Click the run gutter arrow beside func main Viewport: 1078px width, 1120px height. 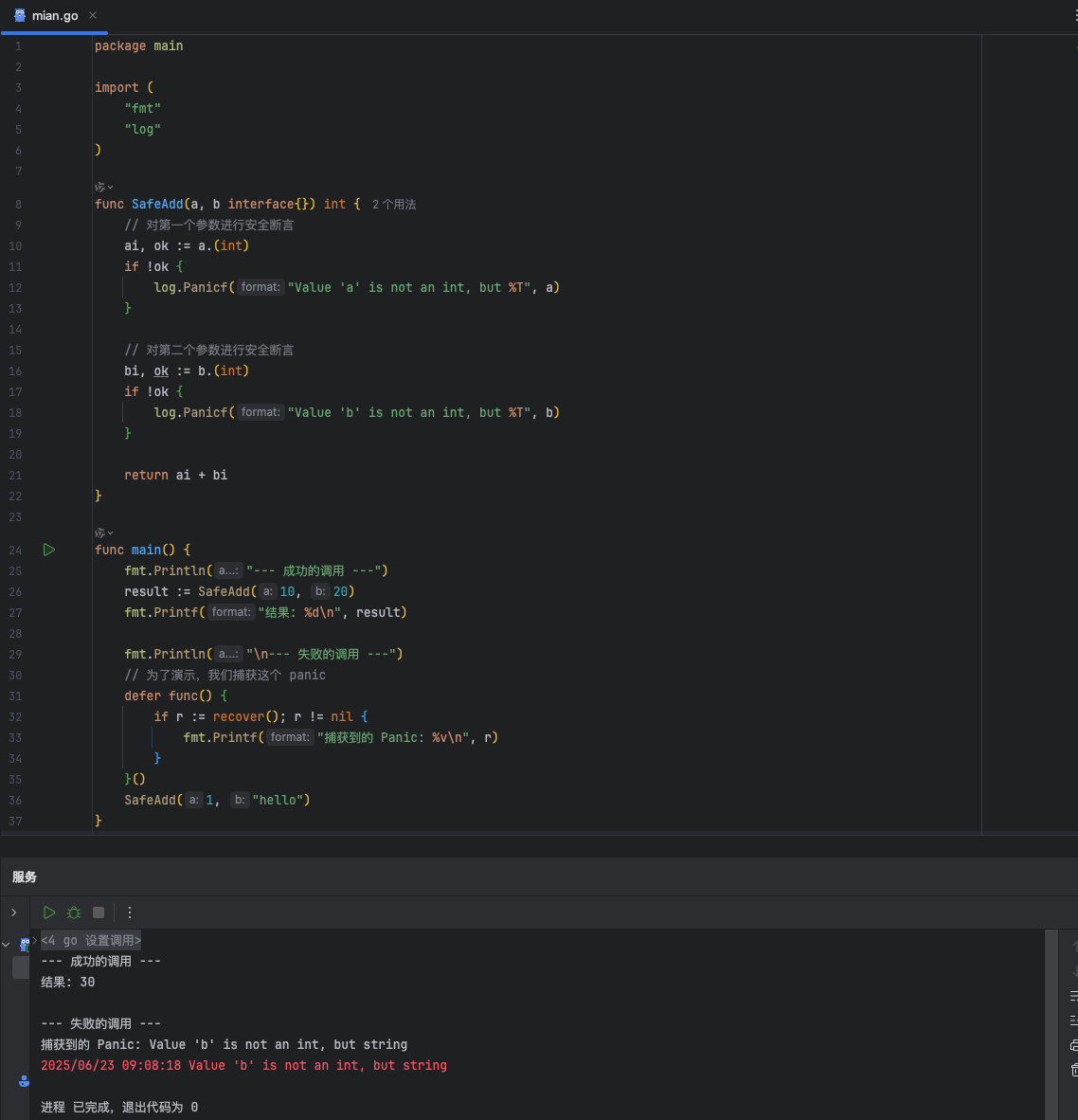[x=48, y=550]
